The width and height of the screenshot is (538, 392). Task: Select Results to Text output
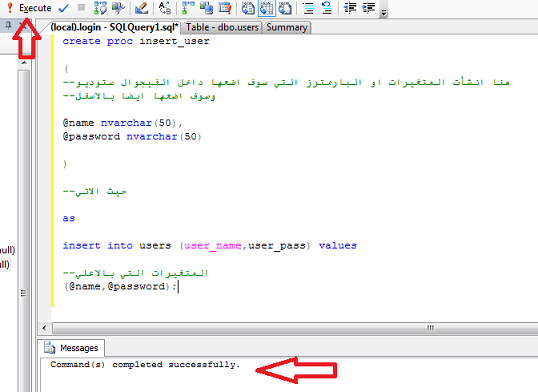point(248,8)
